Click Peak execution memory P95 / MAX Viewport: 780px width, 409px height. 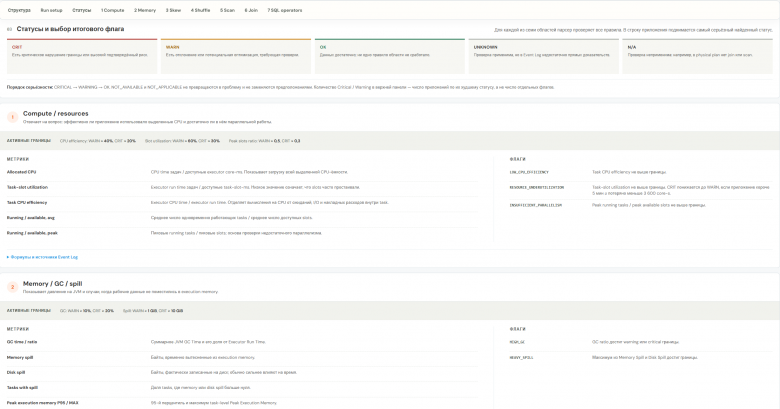point(43,403)
